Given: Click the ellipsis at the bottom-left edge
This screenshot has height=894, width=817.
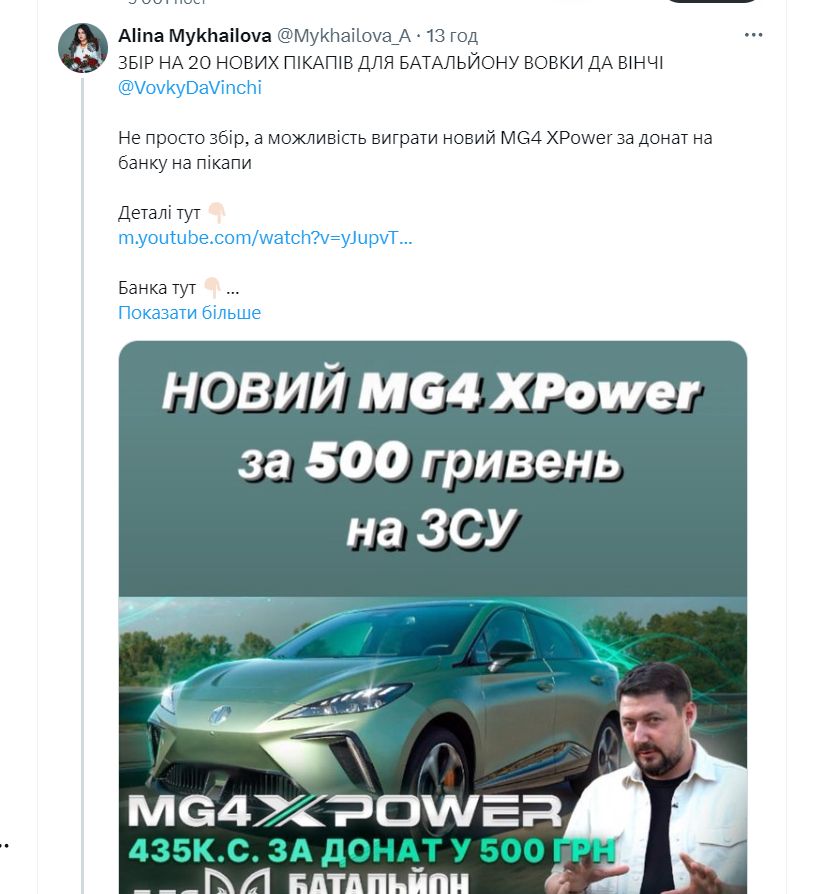Looking at the screenshot, I should click(x=5, y=844).
